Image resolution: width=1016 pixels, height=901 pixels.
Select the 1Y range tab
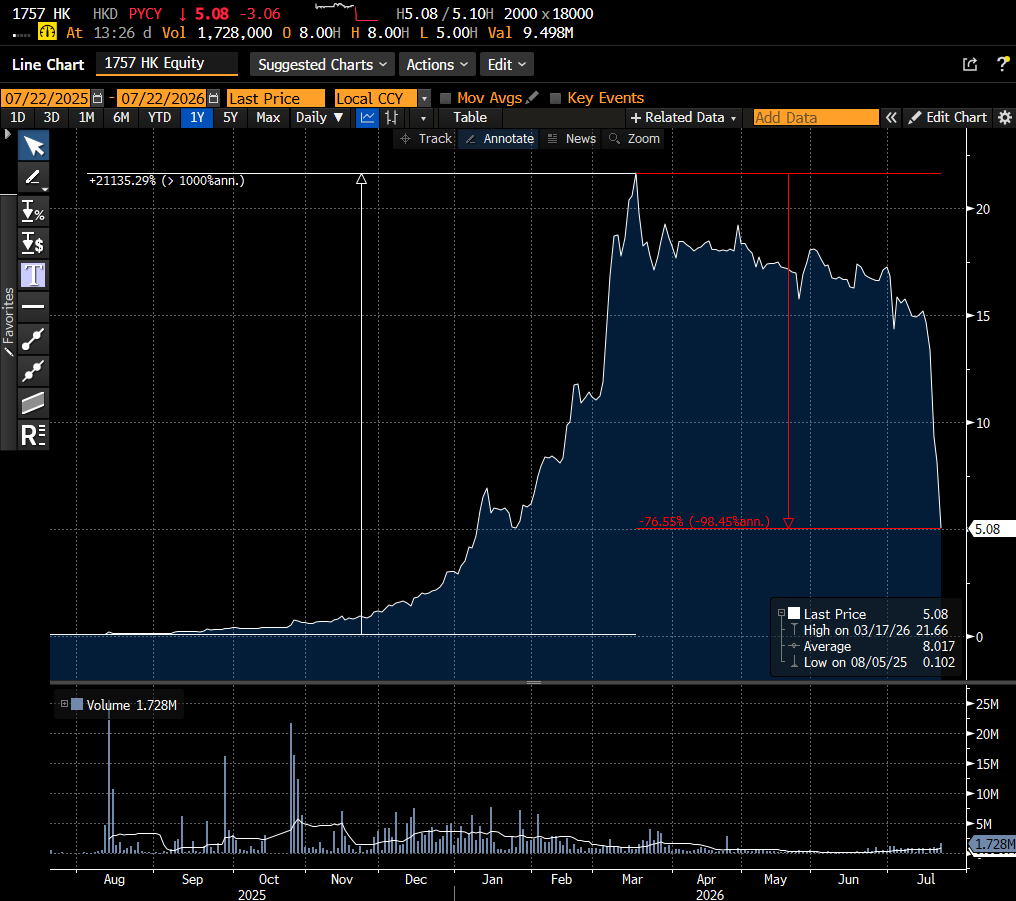point(197,117)
